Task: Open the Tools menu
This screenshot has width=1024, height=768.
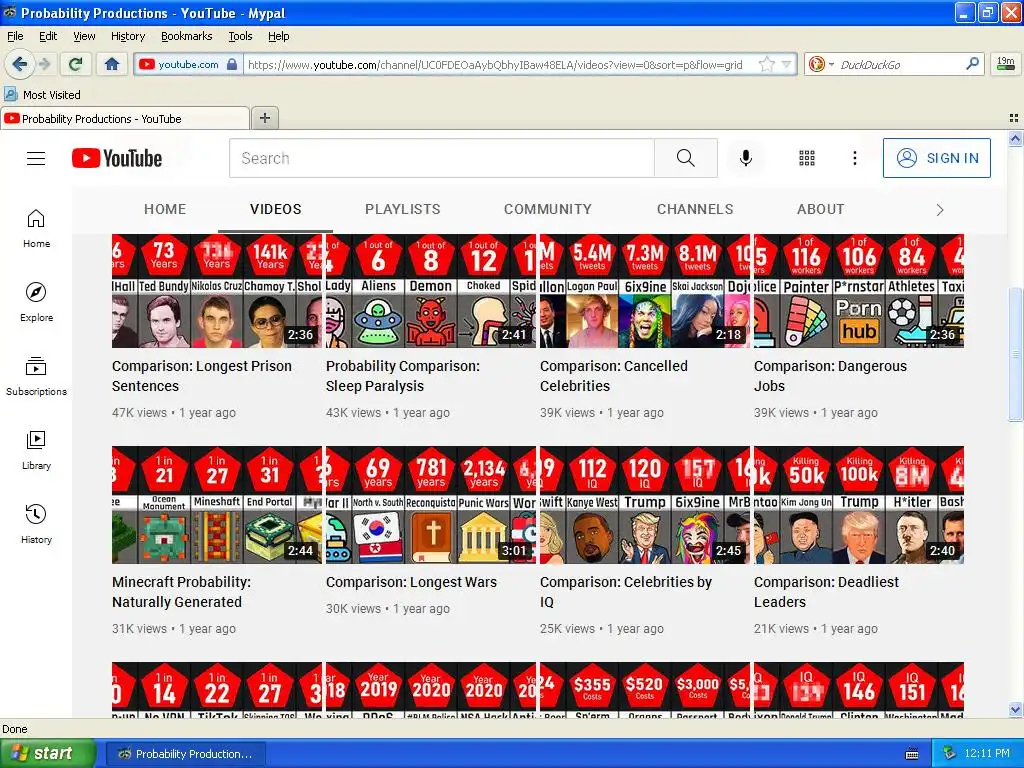Action: tap(240, 36)
